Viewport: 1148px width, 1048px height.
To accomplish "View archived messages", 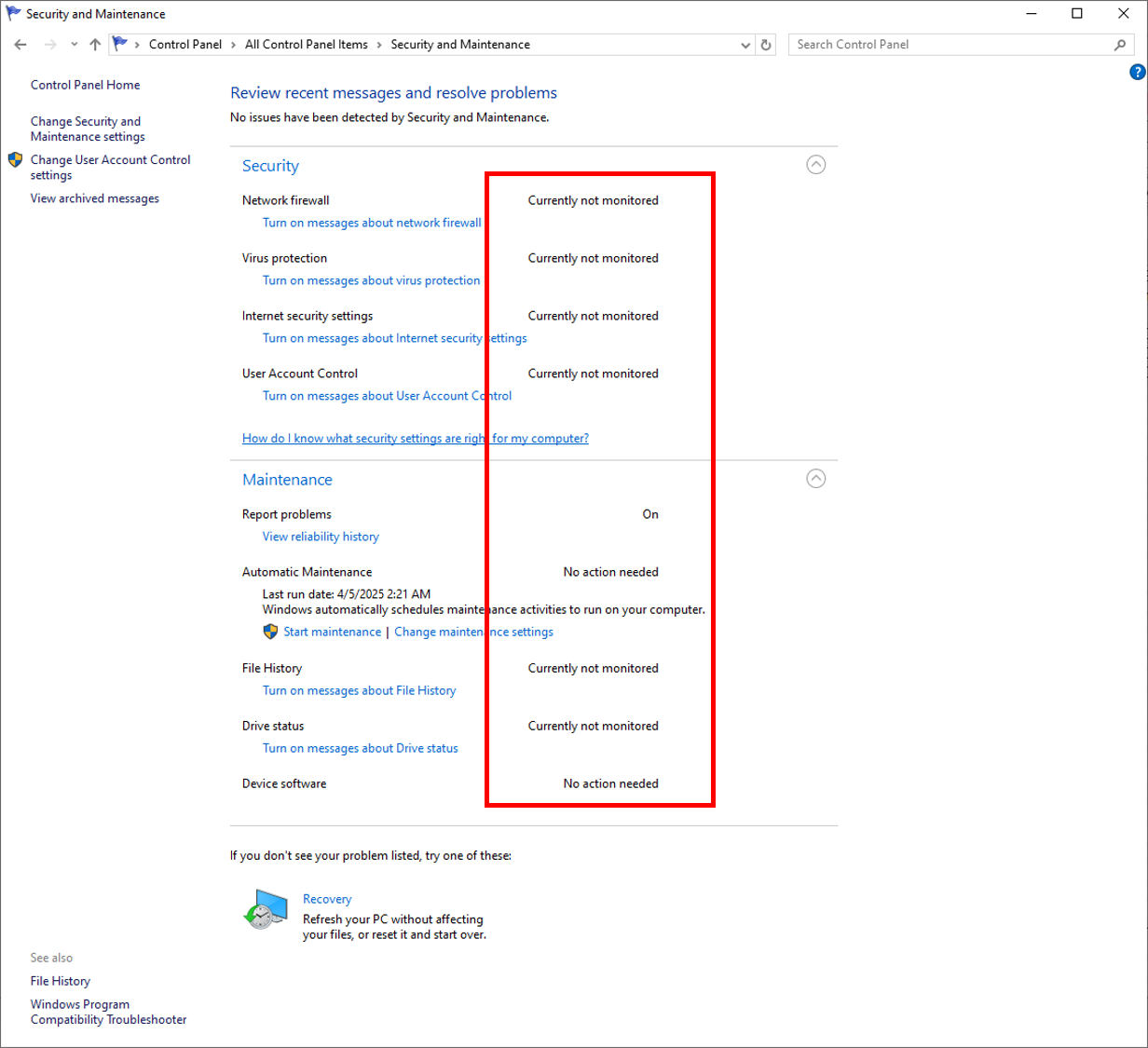I will [94, 198].
